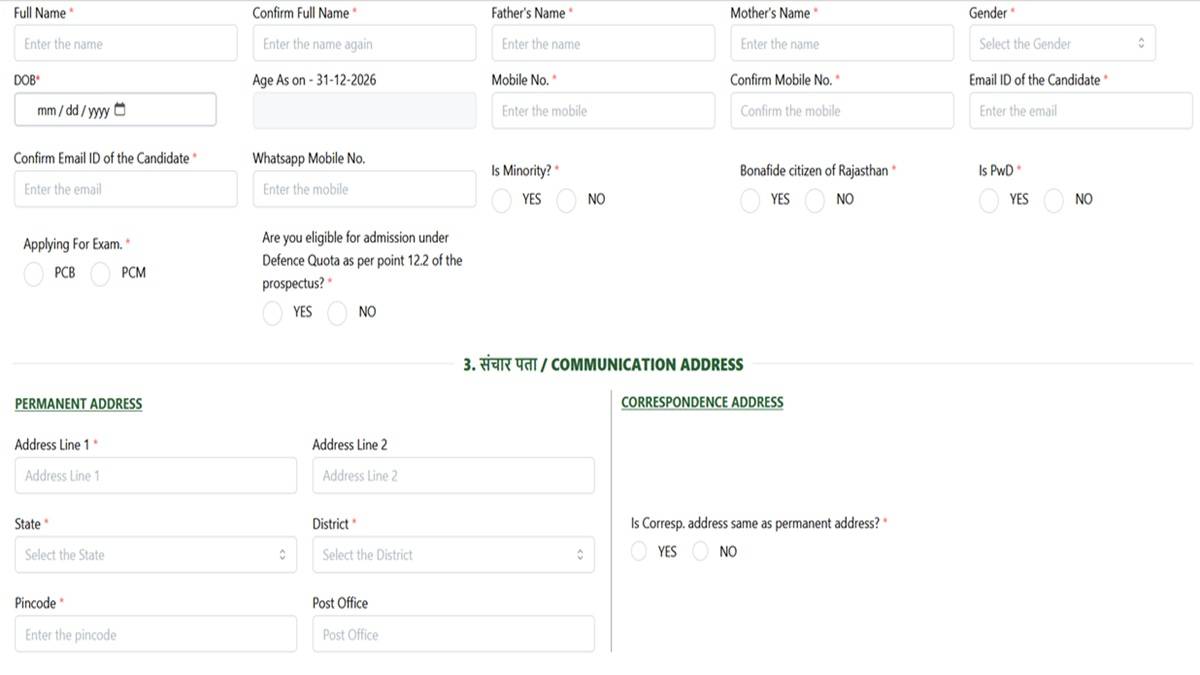Click the Pincode input field

[155, 633]
